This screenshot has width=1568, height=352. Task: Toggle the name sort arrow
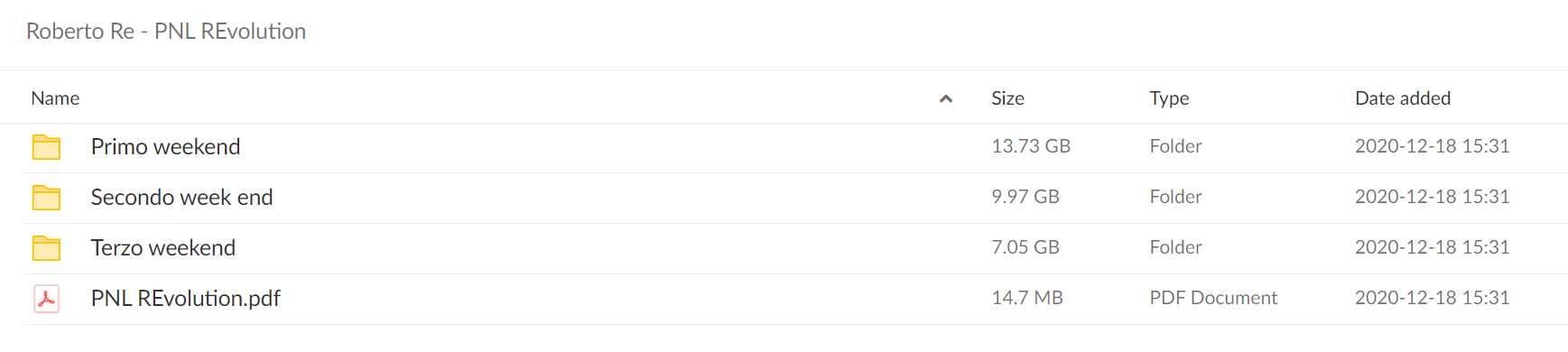click(x=946, y=98)
